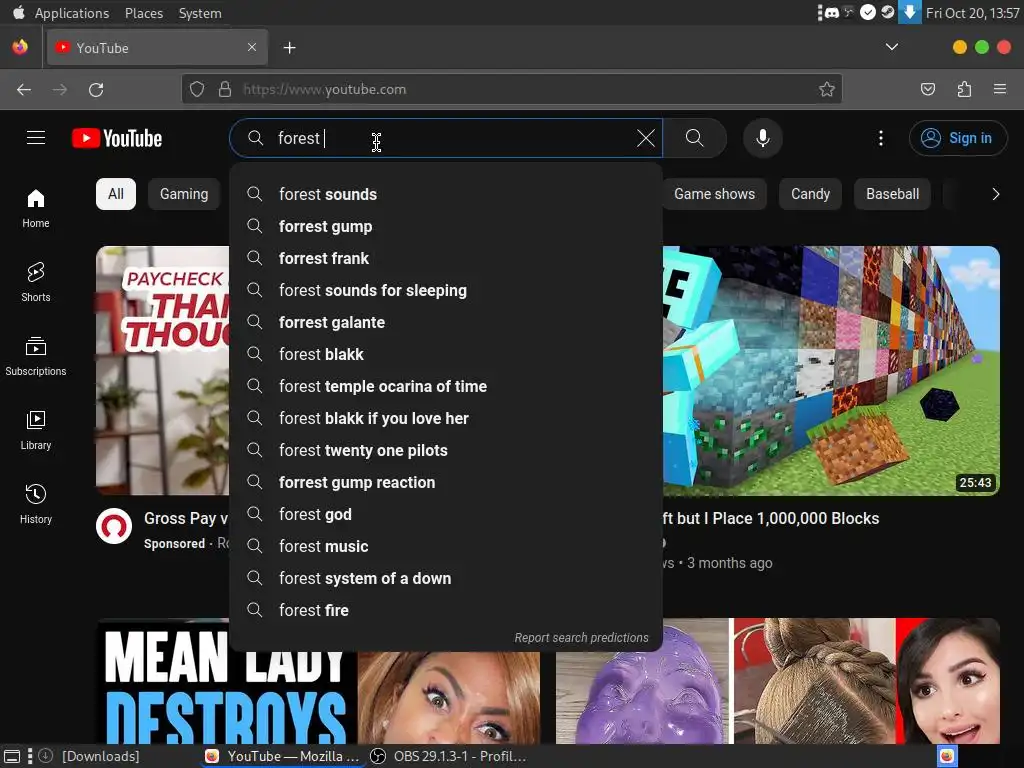1024x768 pixels.
Task: Select the All filter chip
Action: (x=116, y=194)
